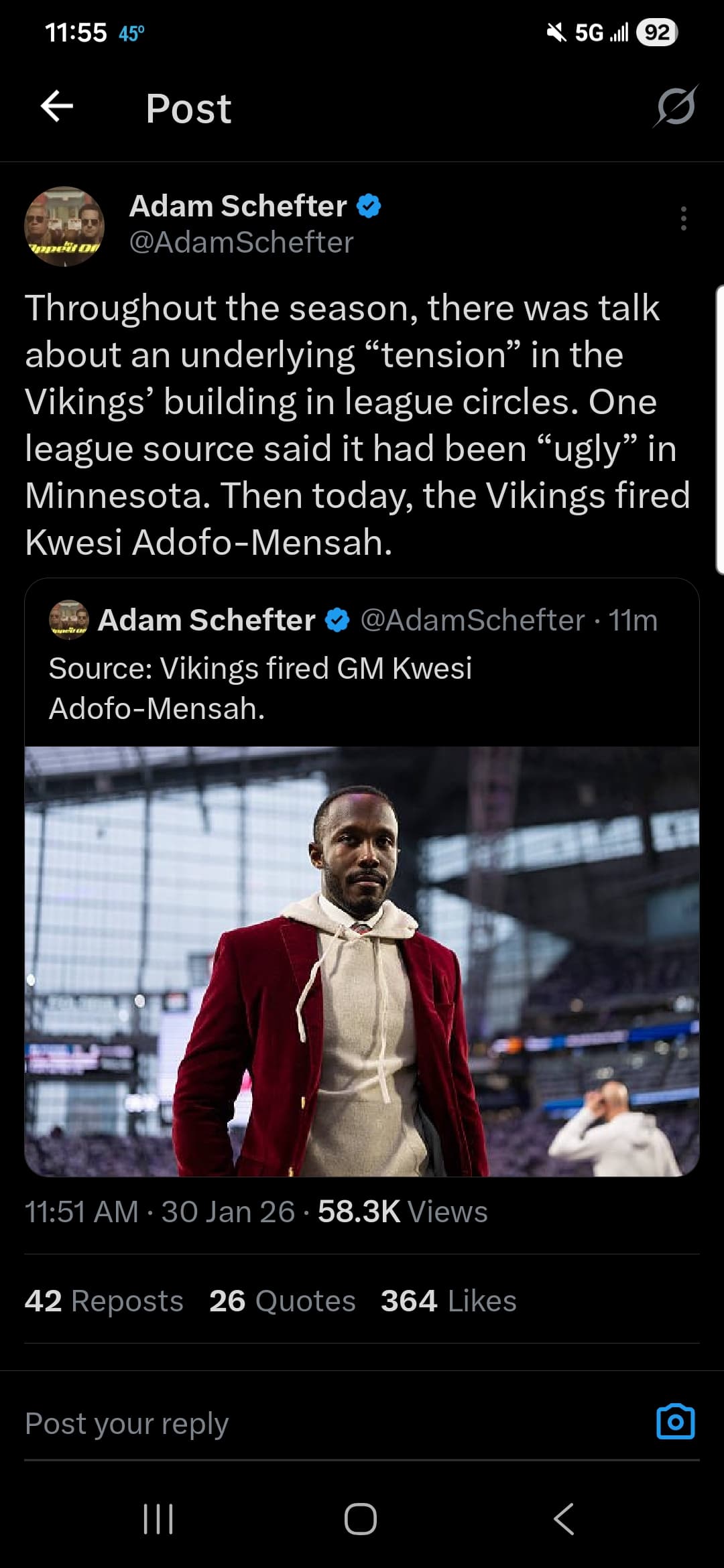Tap the small avatar in quoted post
This screenshot has height=1568, width=724.
(x=68, y=620)
